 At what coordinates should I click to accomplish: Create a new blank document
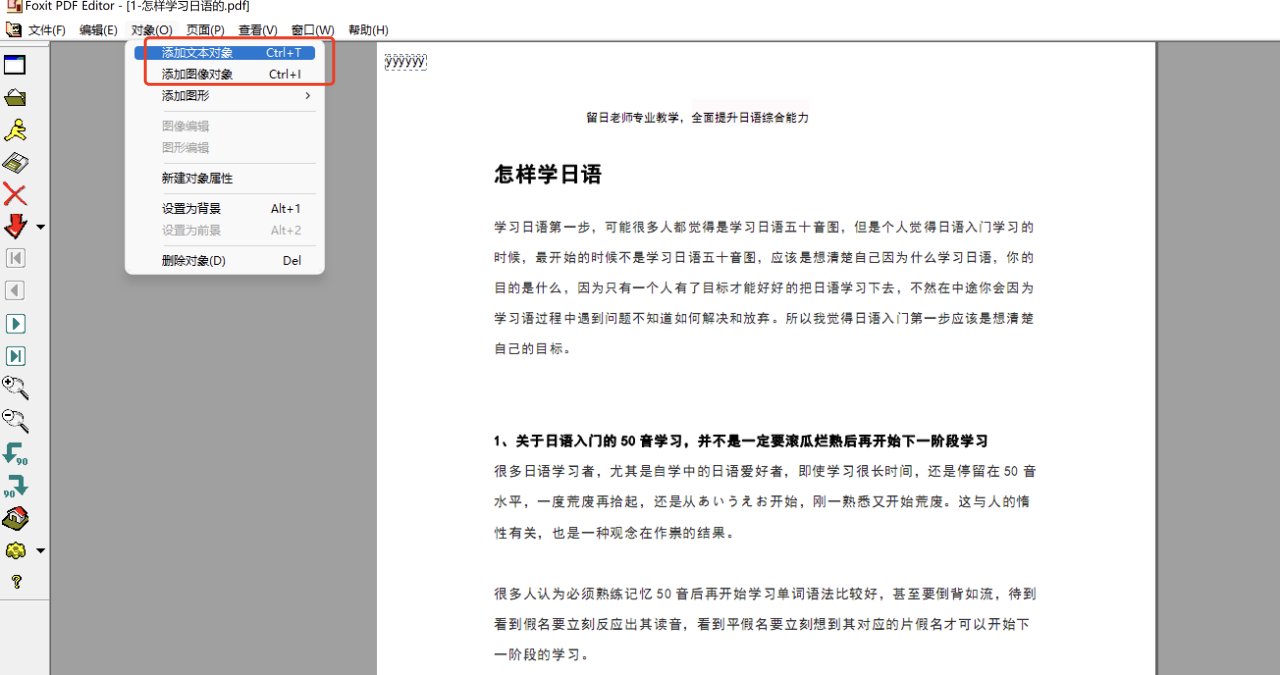click(14, 64)
